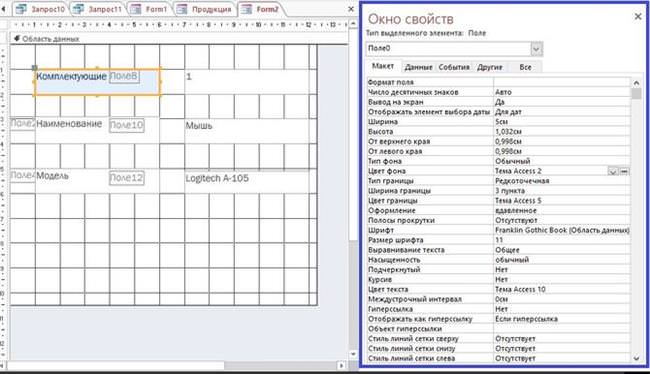This screenshot has height=374, width=650.
Task: Open the Запрос10 query tab
Action: pyautogui.click(x=40, y=9)
